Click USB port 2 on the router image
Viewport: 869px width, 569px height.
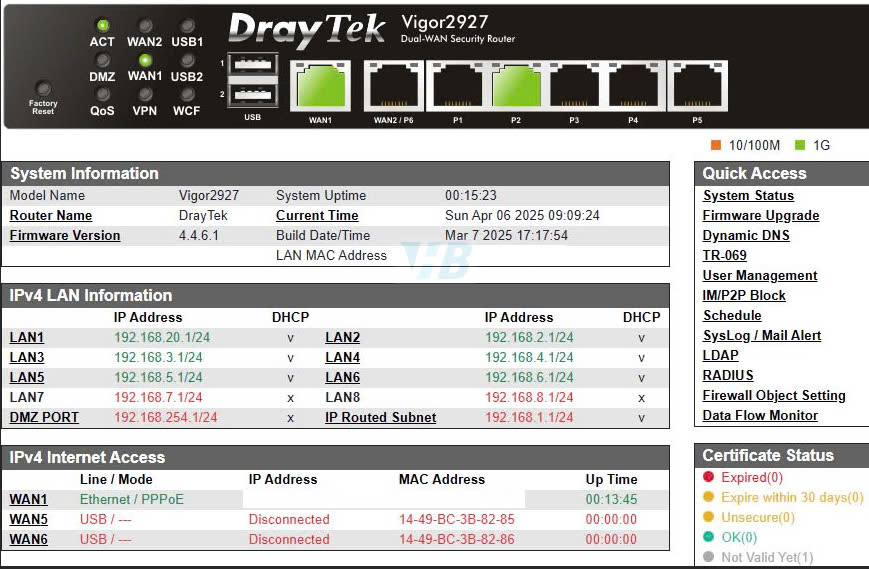click(x=253, y=95)
